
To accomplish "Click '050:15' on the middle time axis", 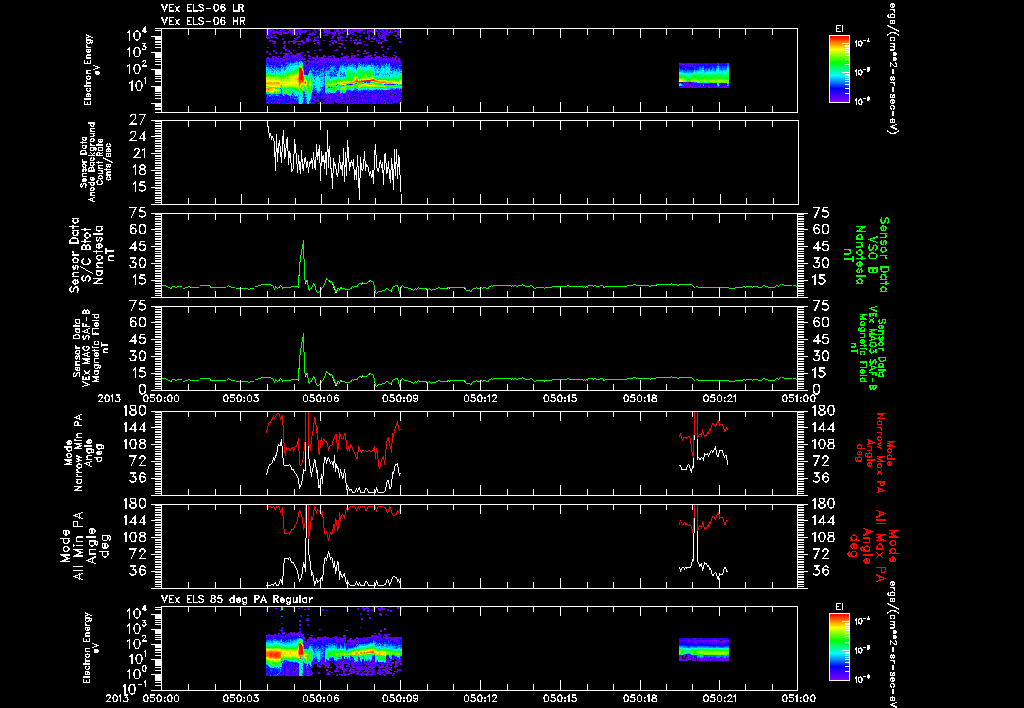I will click(x=560, y=397).
